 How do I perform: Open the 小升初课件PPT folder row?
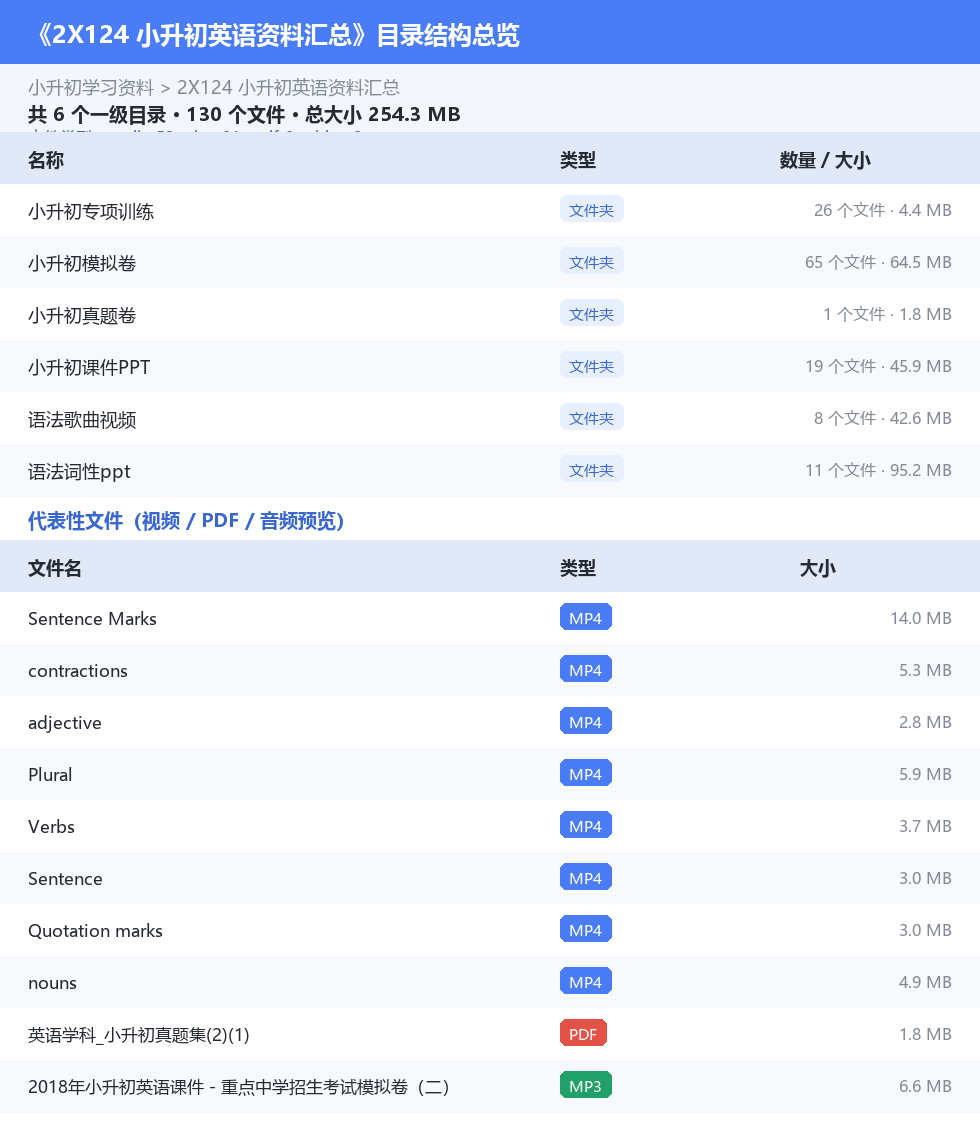pyautogui.click(x=490, y=366)
